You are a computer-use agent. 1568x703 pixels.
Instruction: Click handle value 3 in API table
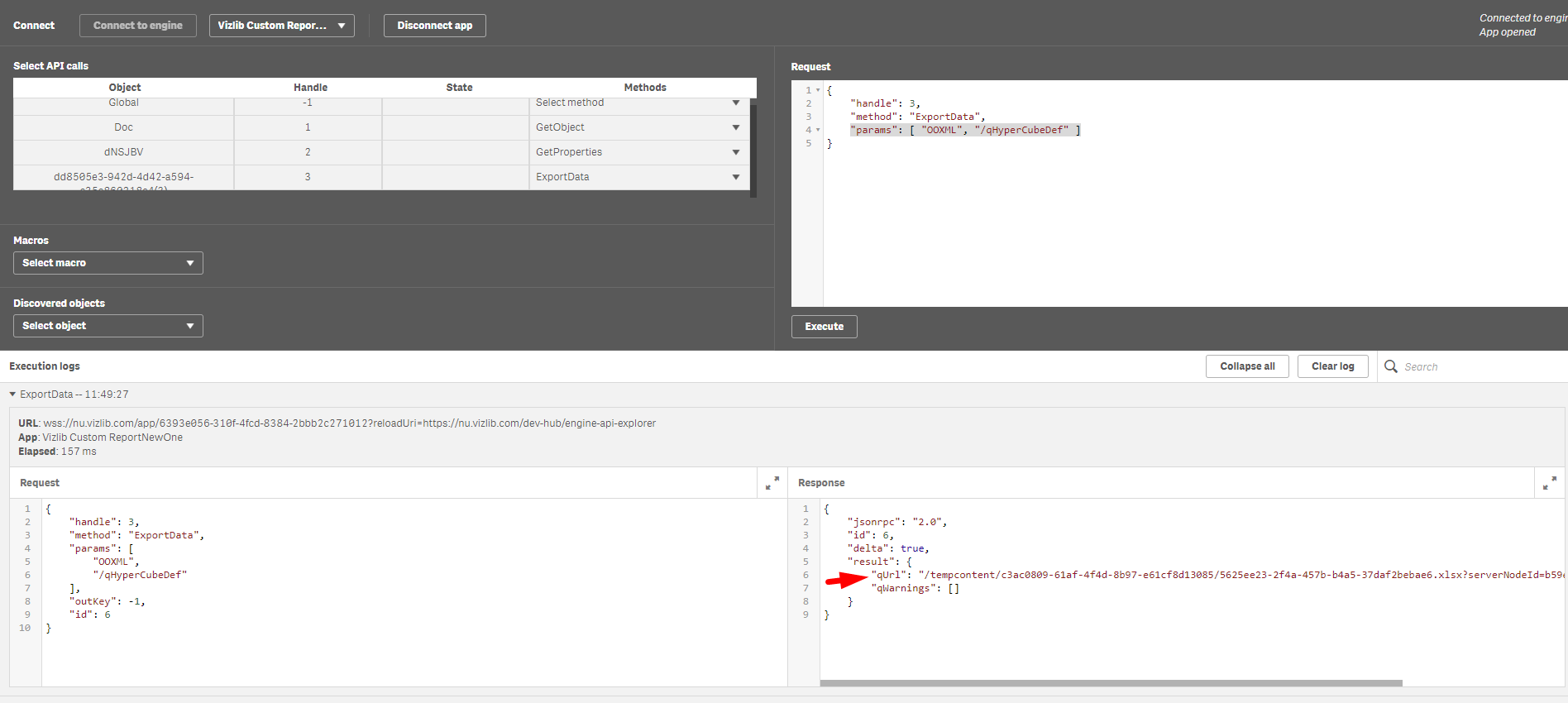(308, 177)
